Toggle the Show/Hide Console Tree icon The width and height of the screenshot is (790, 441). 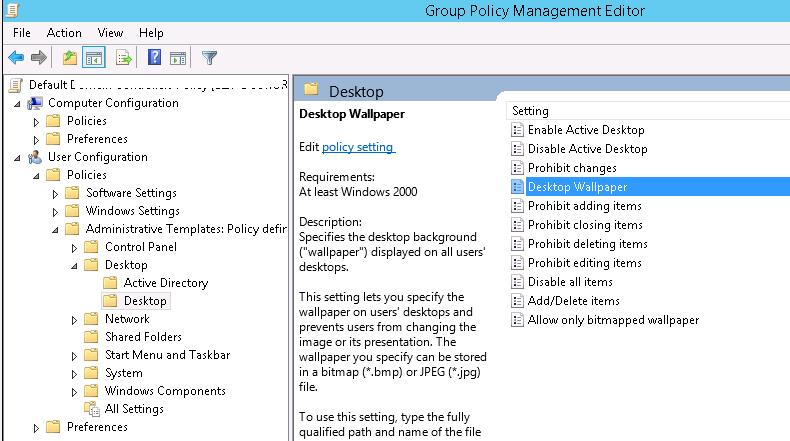(93, 58)
